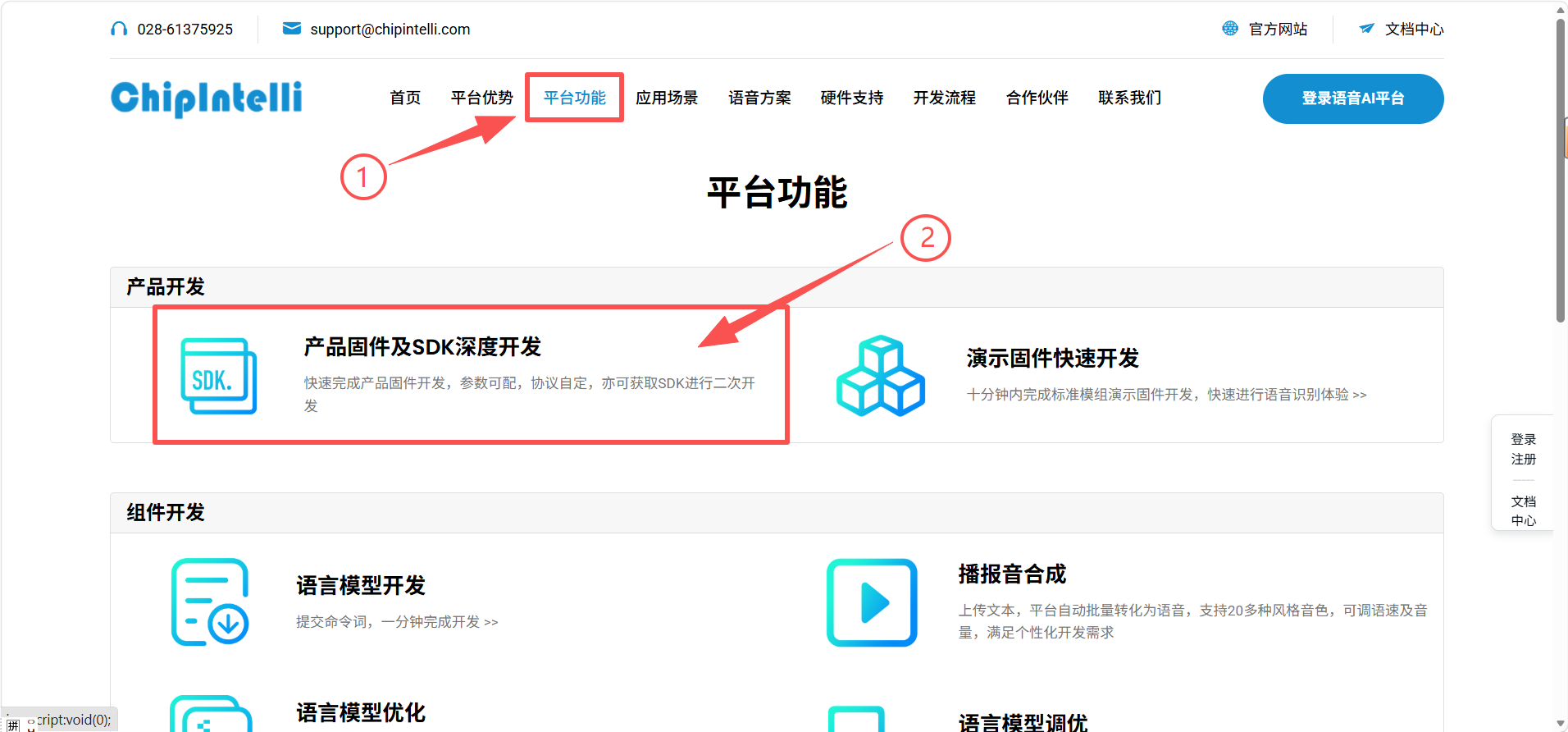Go to 应用场景 in navigation
The height and width of the screenshot is (732, 1568).
(667, 98)
